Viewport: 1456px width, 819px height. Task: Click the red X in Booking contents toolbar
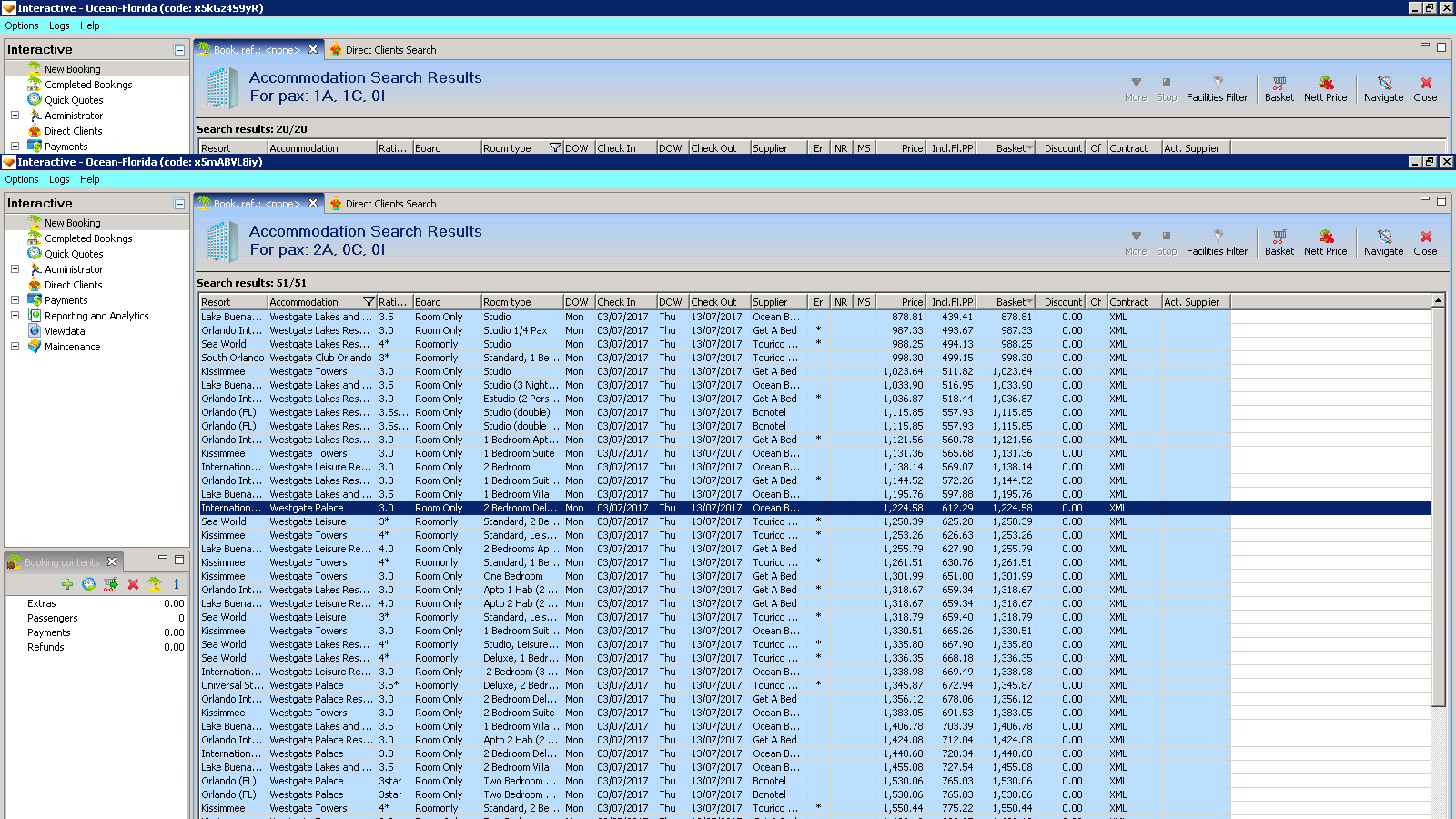[133, 584]
